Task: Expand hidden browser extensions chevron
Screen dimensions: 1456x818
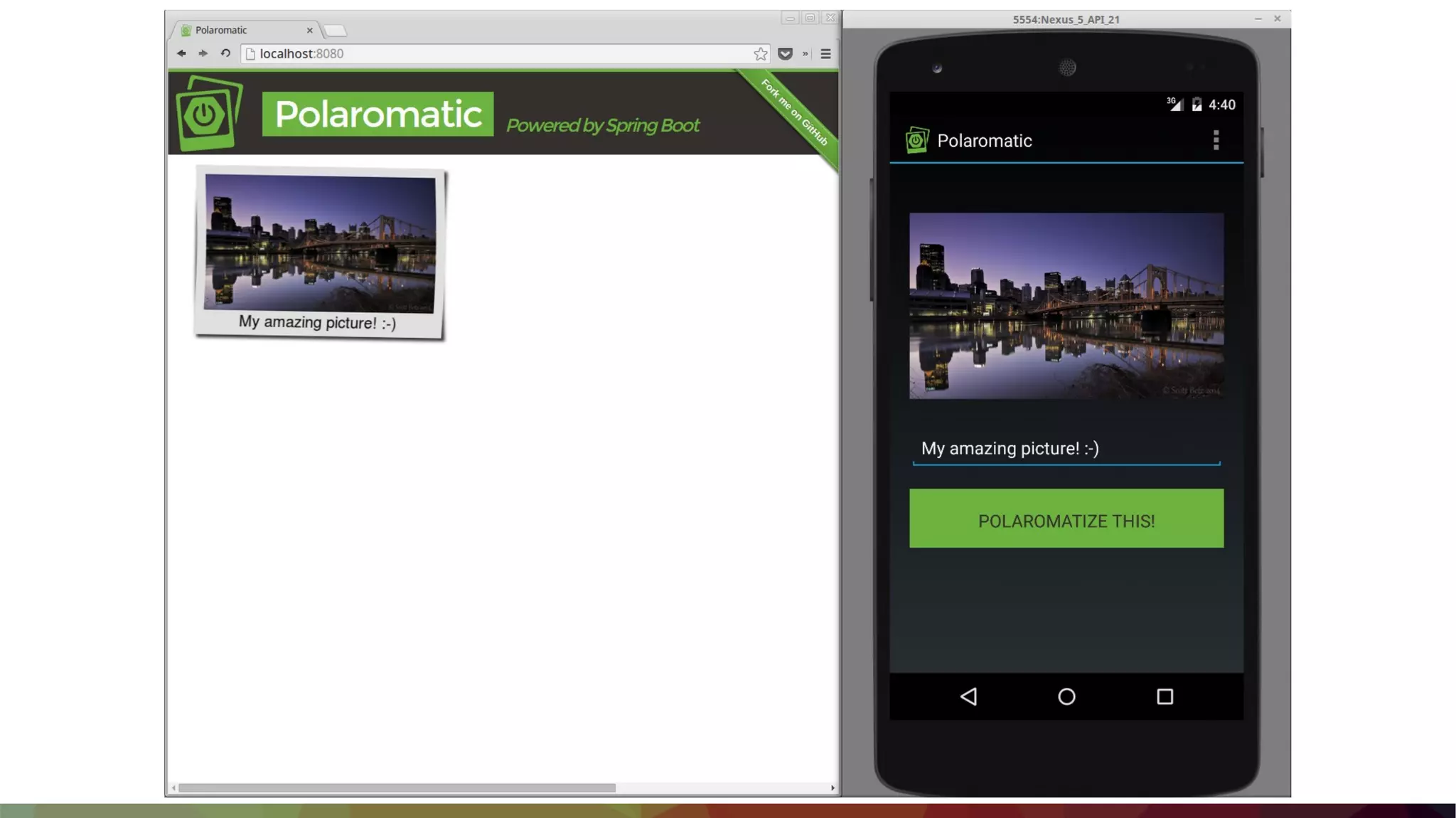Action: 805,54
